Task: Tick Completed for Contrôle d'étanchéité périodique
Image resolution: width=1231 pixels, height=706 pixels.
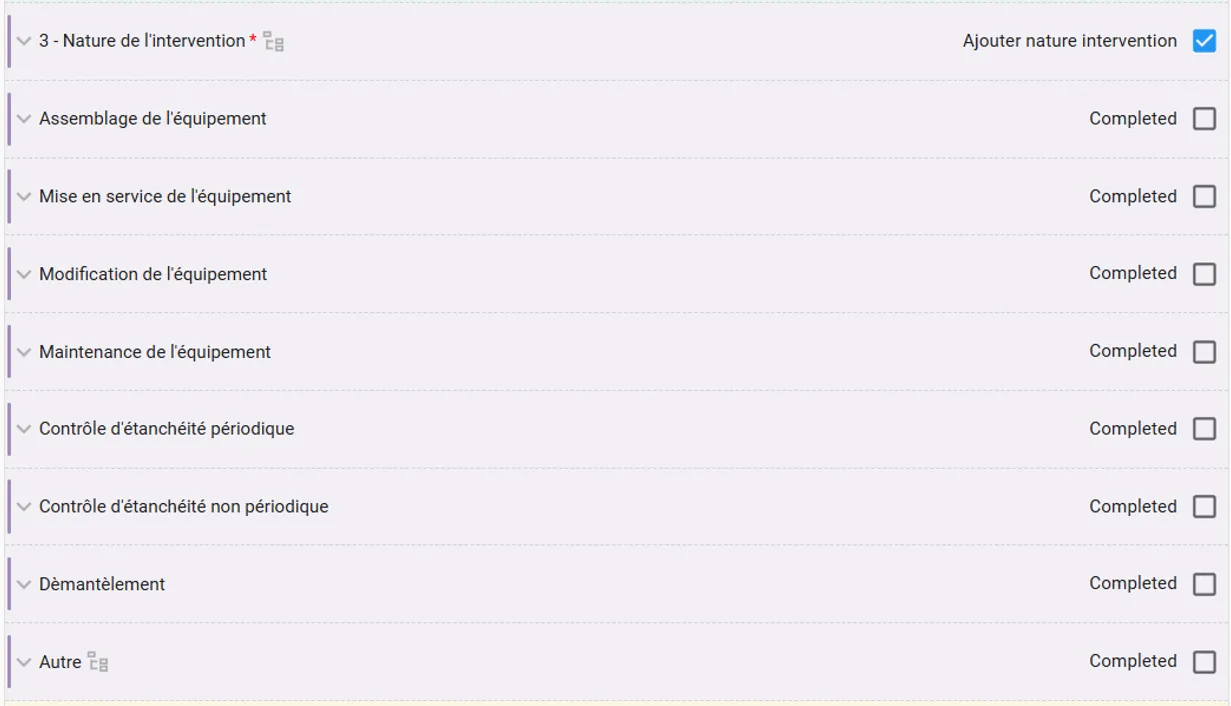Action: point(1204,429)
